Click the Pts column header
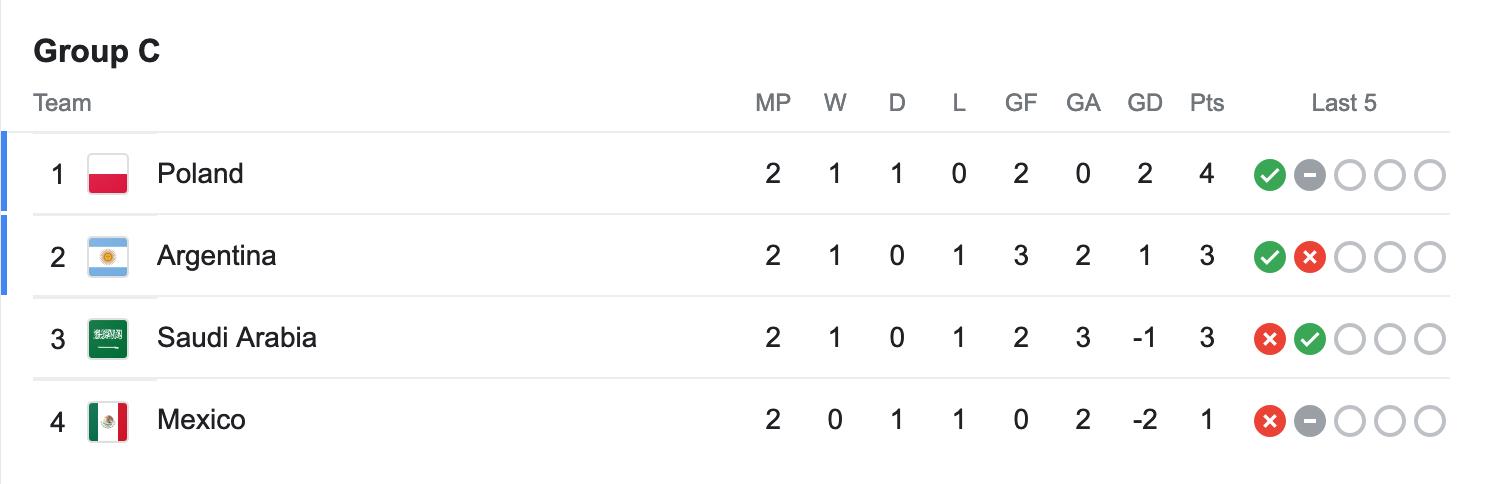1504x484 pixels. coord(1207,103)
